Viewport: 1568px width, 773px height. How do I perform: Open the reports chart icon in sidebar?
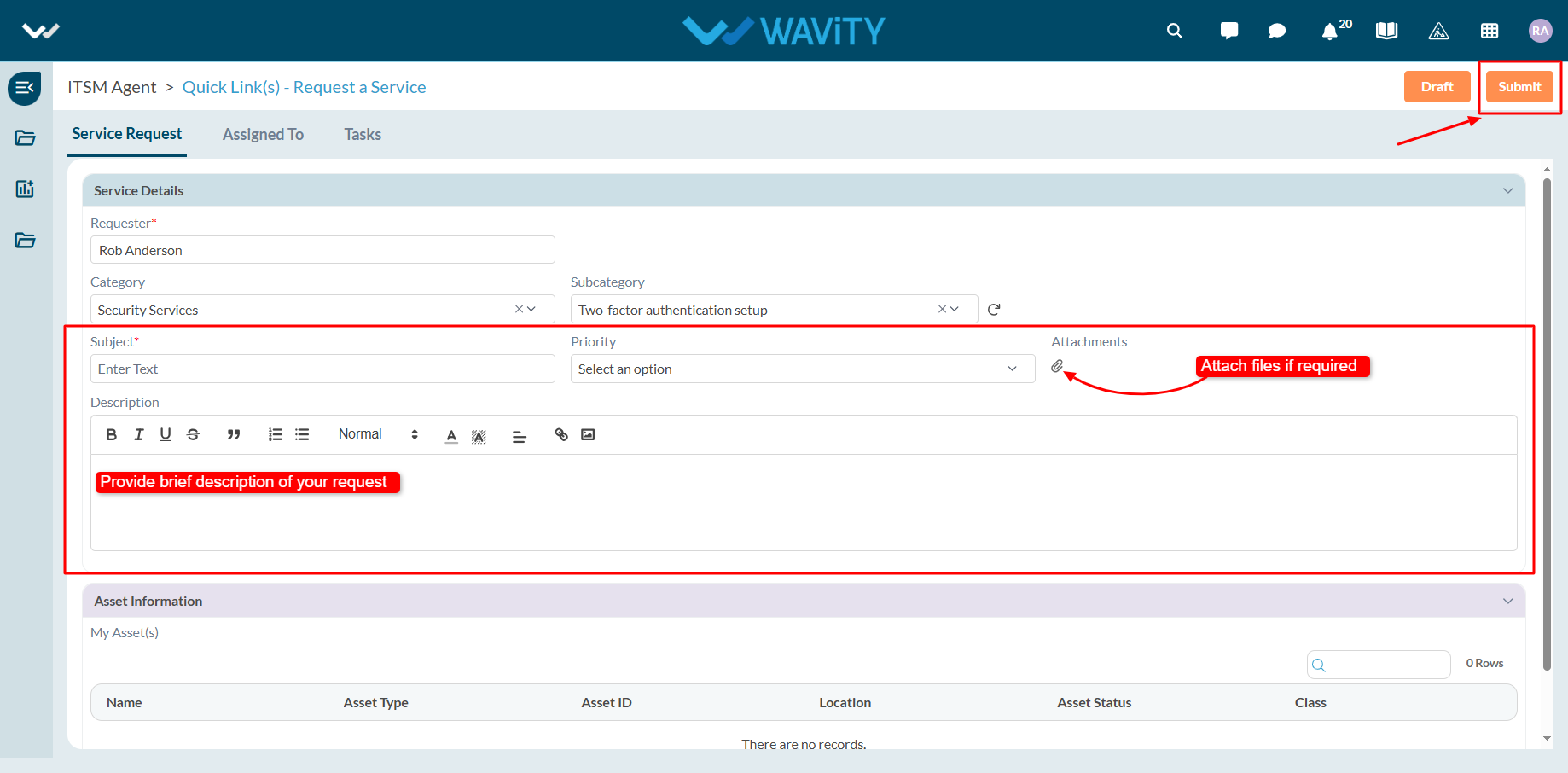point(26,189)
